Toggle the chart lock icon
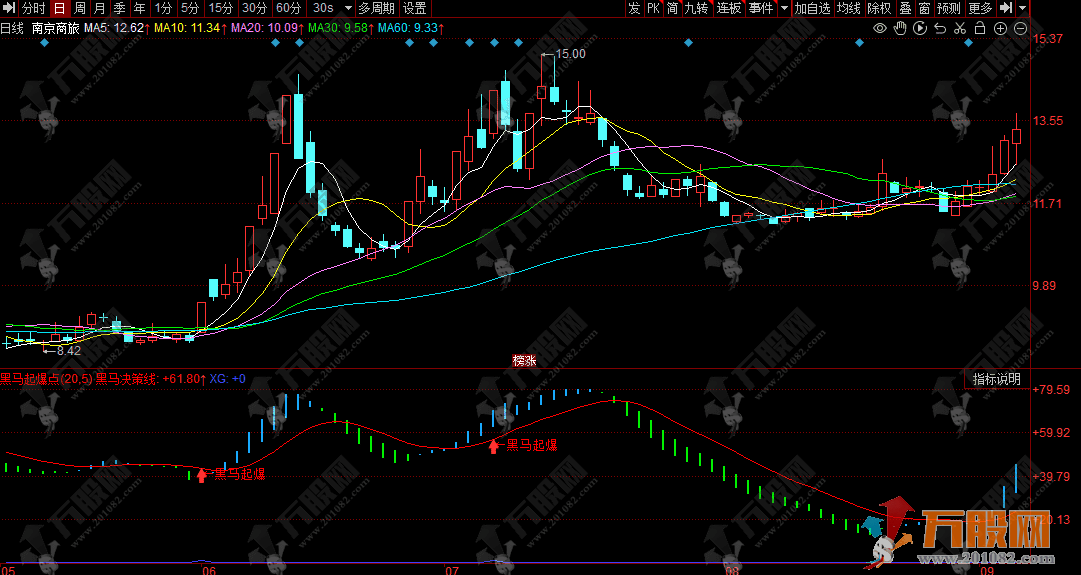The image size is (1081, 575). (x=980, y=28)
